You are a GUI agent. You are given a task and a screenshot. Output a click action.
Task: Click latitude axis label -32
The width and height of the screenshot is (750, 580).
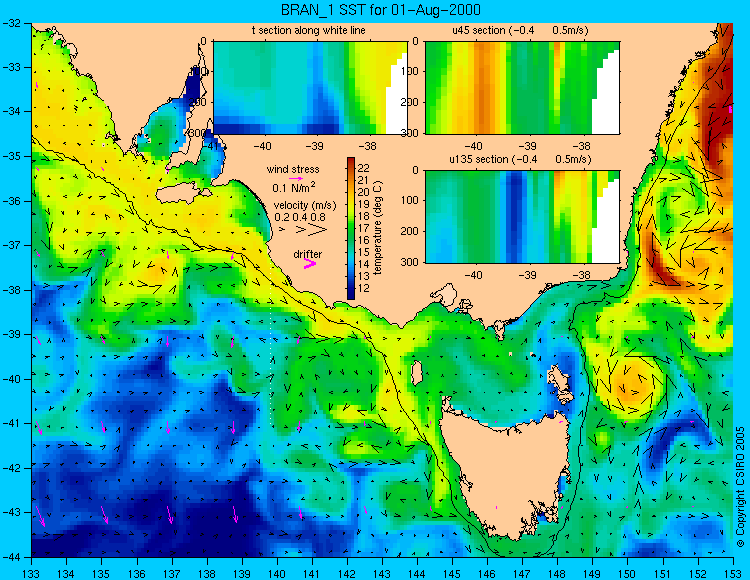12,22
